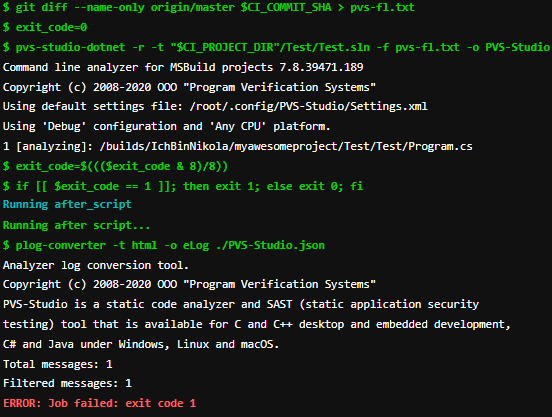This screenshot has height=417, width=552.
Task: Click the 'Command line analyzer for MSBuild projects' line
Action: (183, 67)
